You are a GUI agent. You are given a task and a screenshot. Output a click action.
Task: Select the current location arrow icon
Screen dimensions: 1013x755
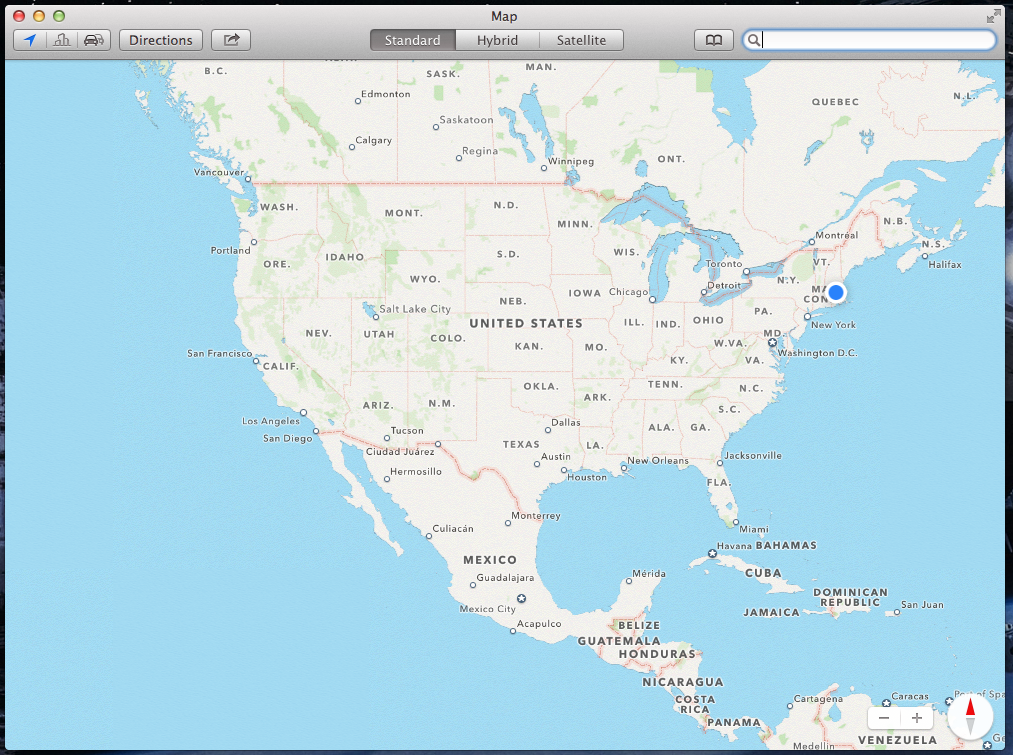tap(30, 40)
